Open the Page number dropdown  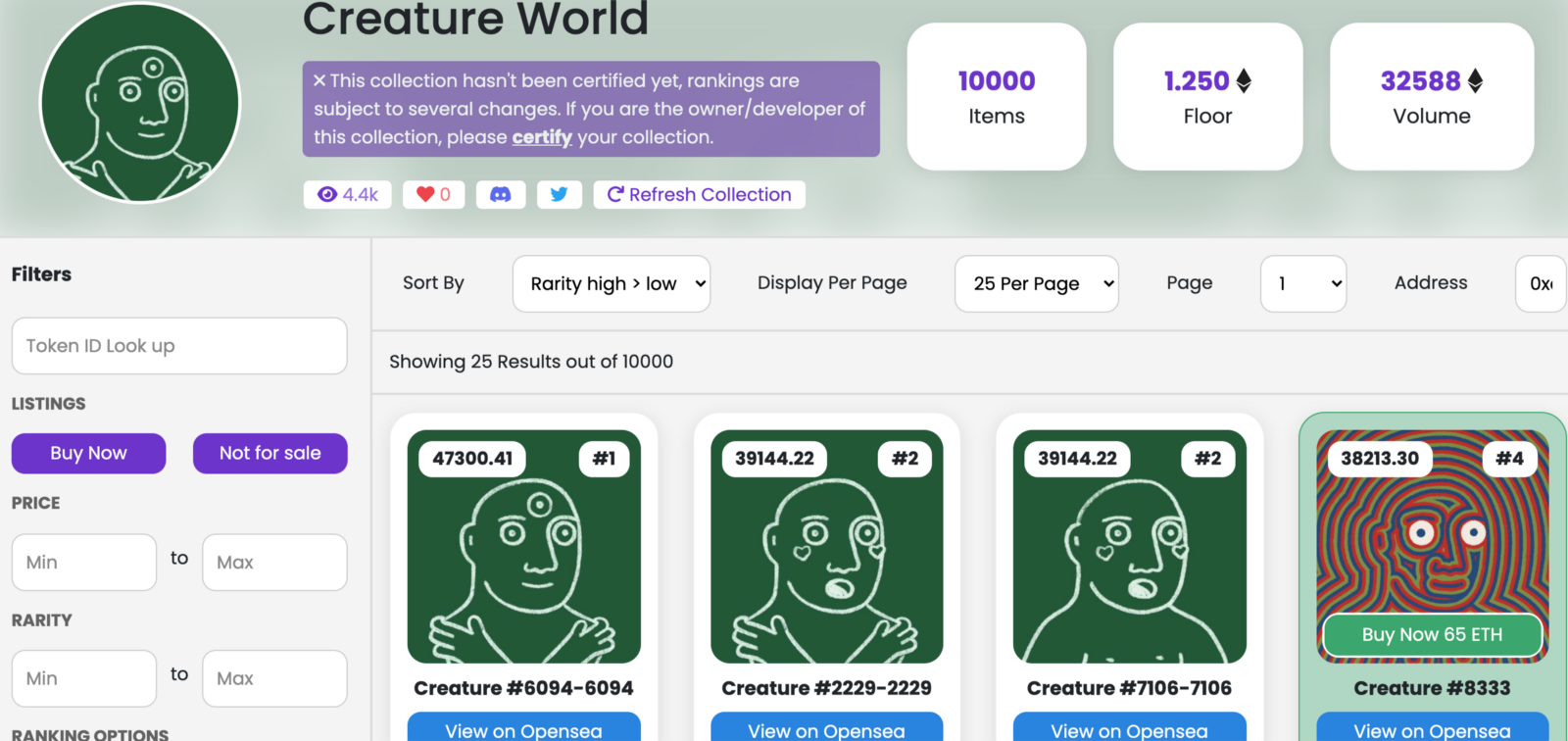(x=1303, y=283)
